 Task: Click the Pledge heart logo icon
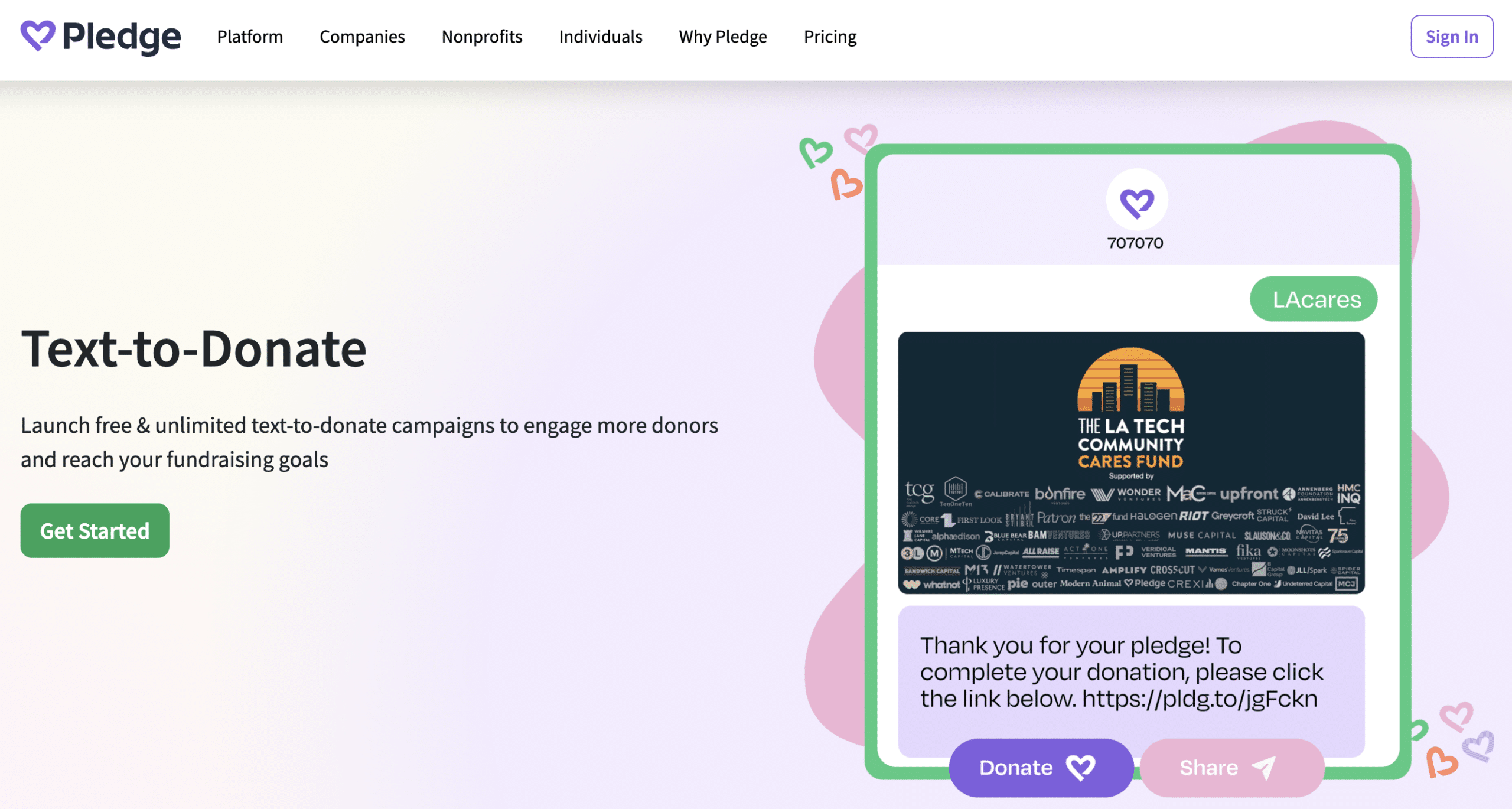click(38, 35)
